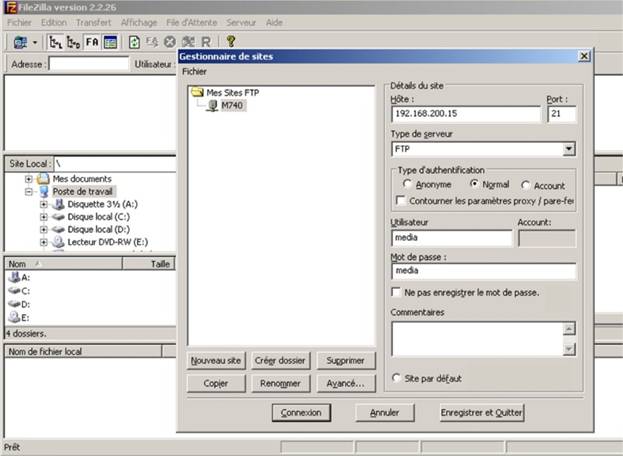Open the Site Manager toolbar icon
Viewport: 623px width, 456px height.
tap(20, 42)
